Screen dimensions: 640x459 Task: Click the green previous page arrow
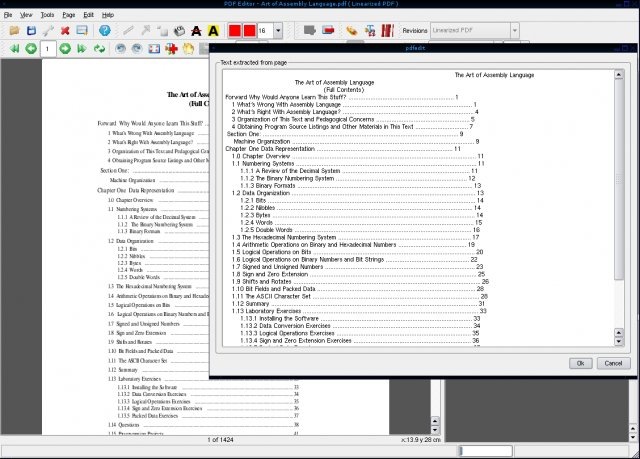click(31, 49)
